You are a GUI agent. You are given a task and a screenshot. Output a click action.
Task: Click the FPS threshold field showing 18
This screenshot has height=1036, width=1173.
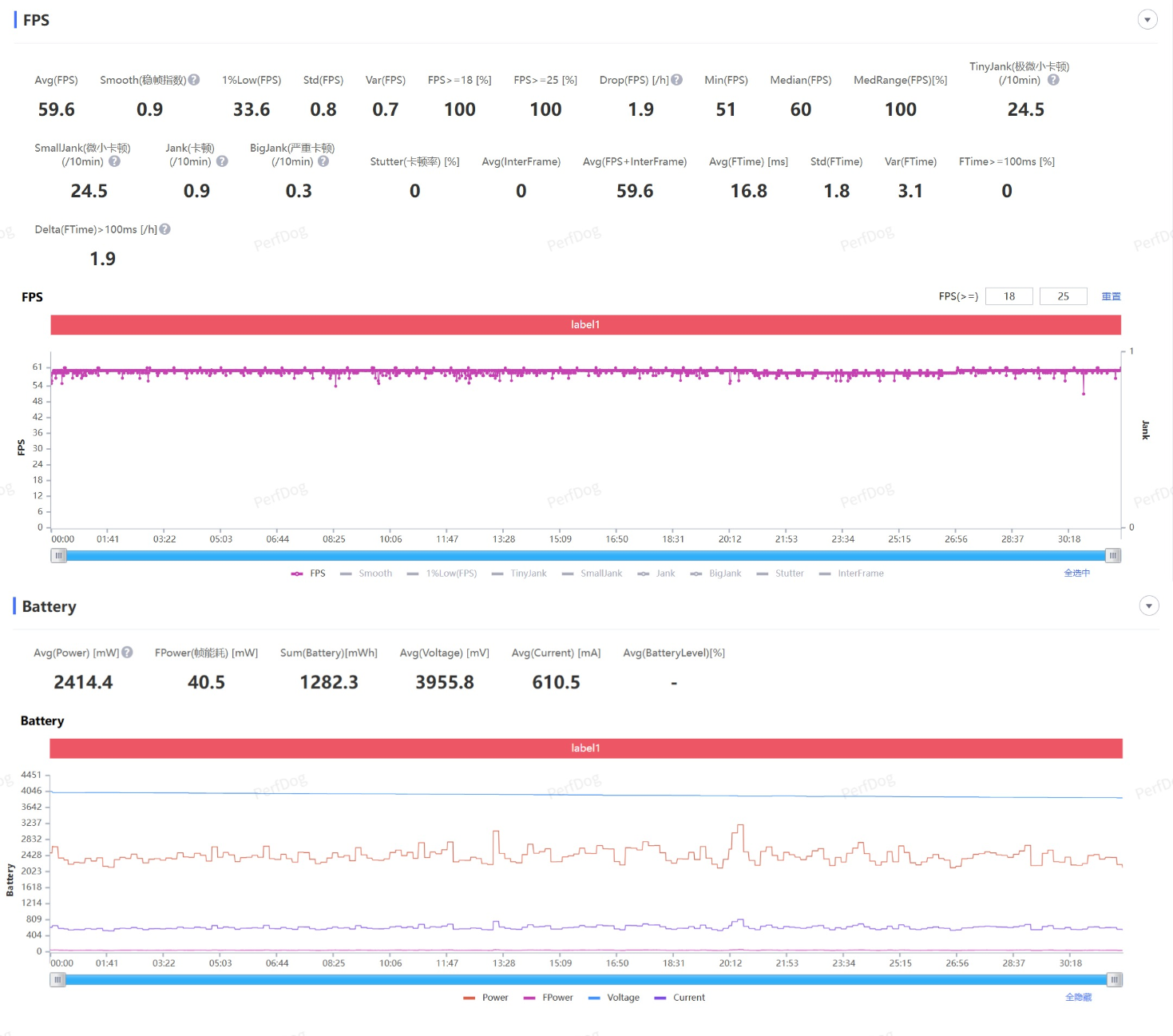point(1009,296)
